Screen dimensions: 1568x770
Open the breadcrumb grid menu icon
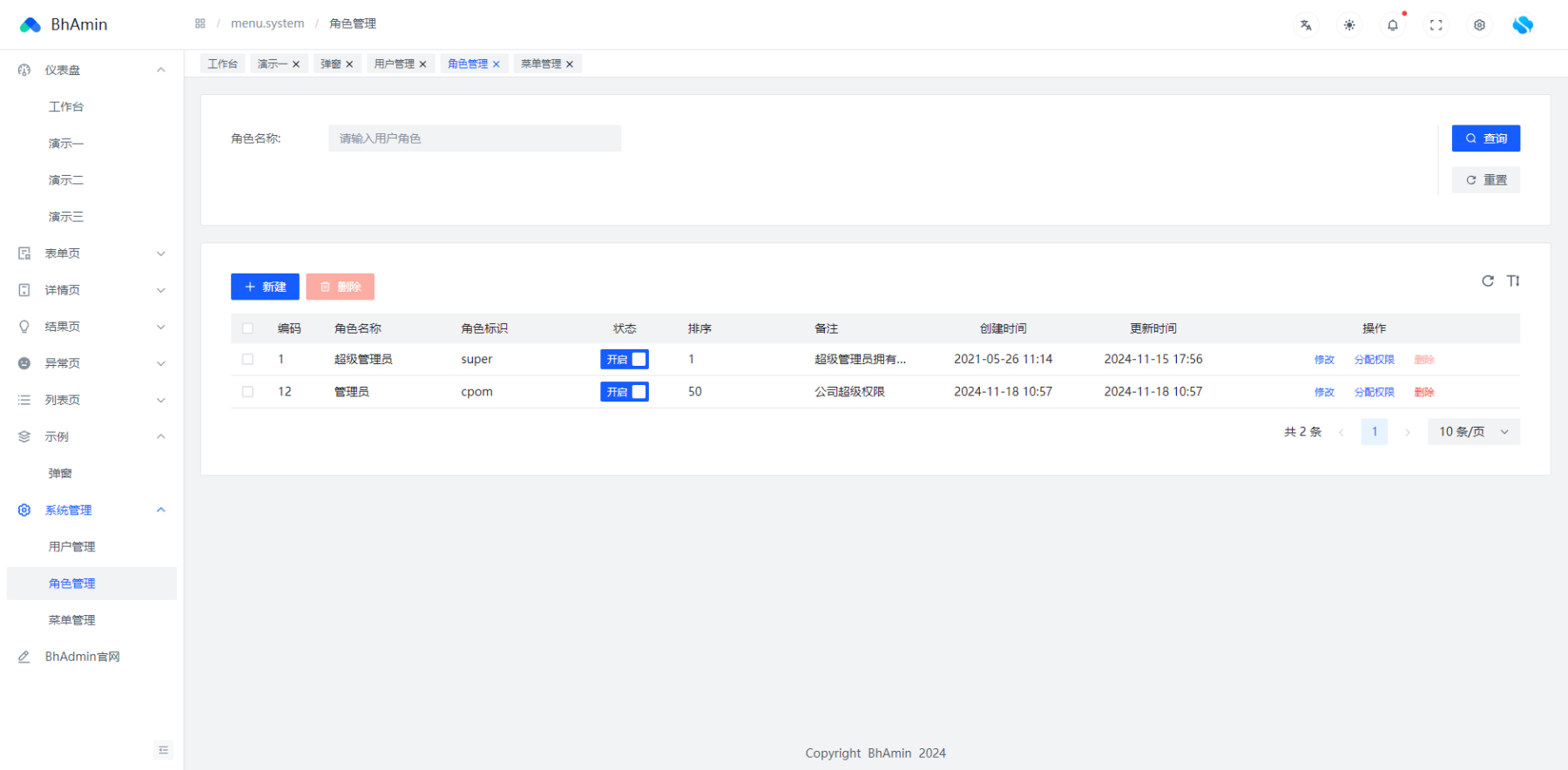point(200,24)
